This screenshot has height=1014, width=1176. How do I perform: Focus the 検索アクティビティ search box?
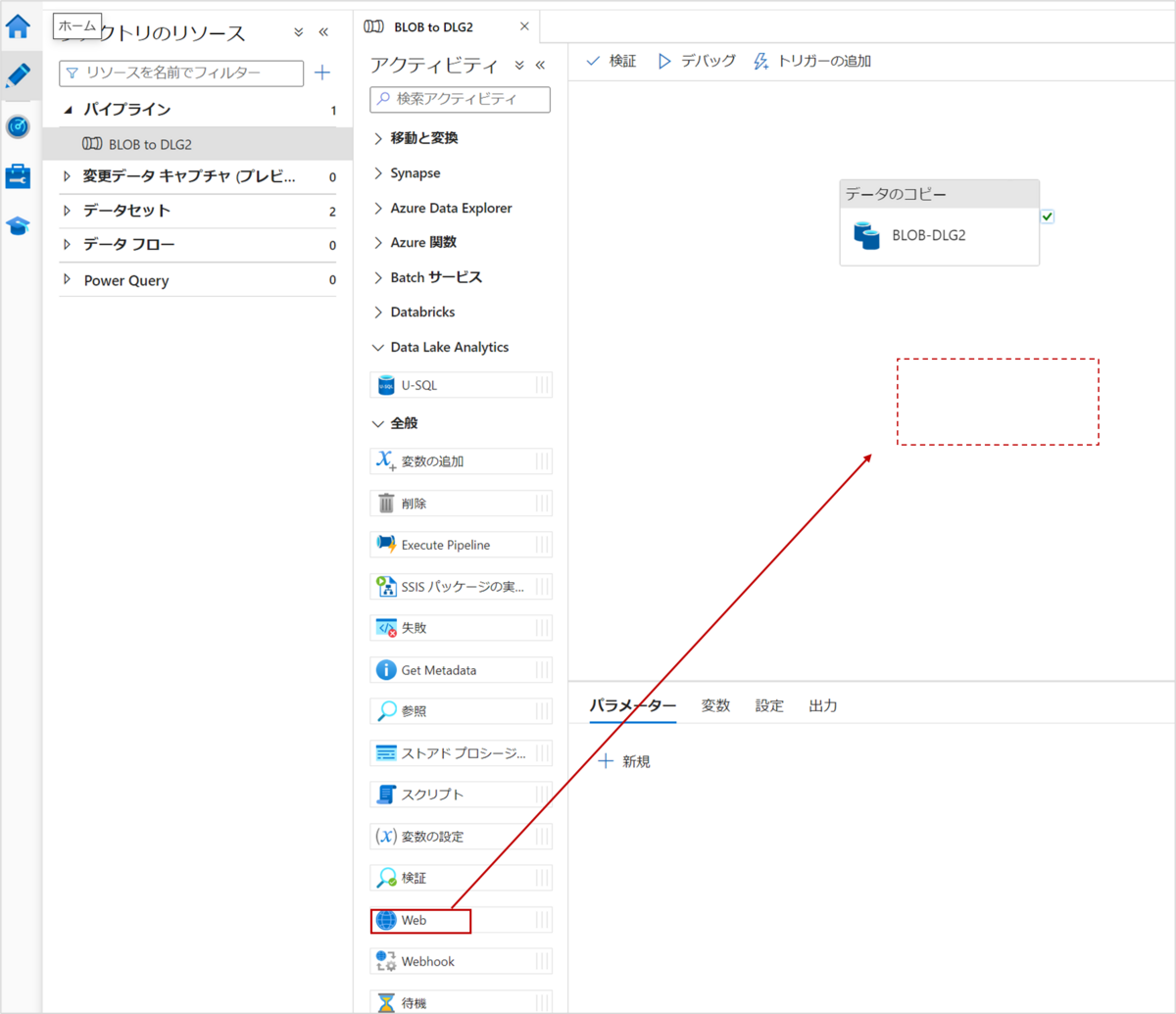click(461, 99)
